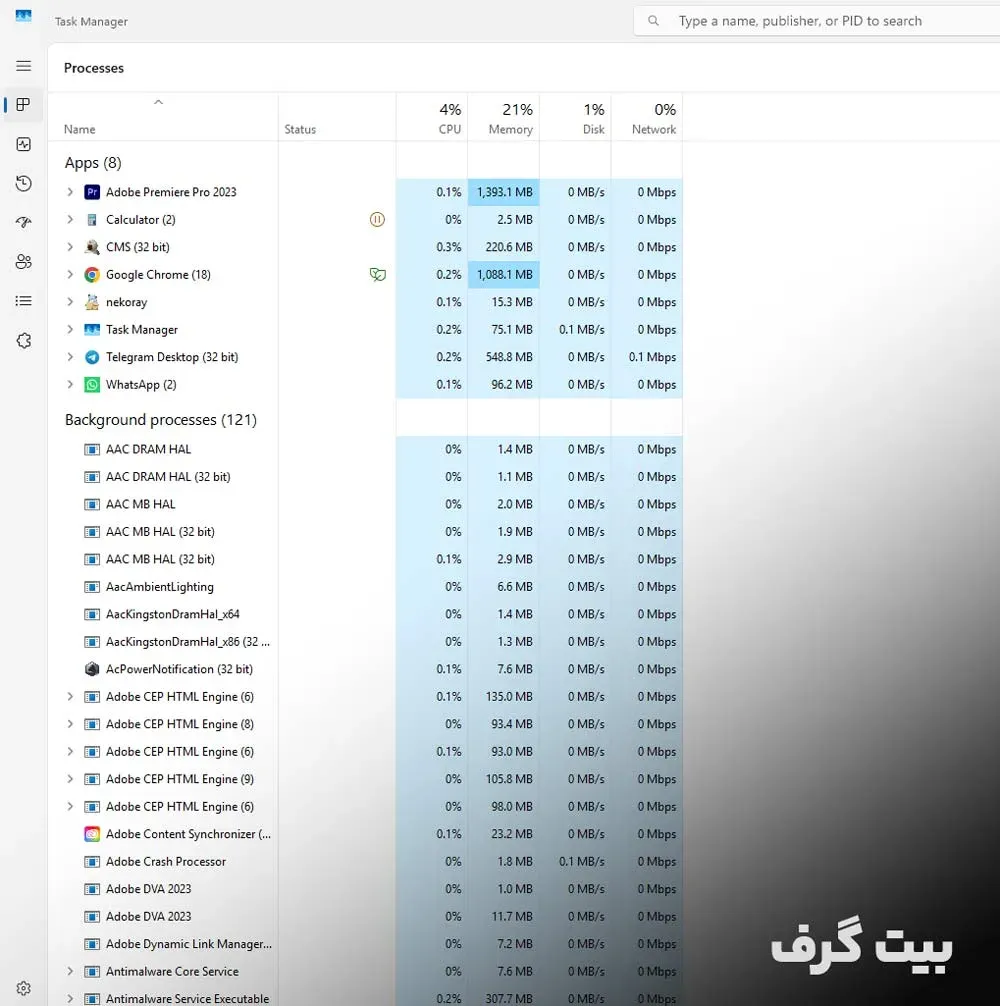Image resolution: width=1000 pixels, height=1006 pixels.
Task: Sort by the Memory column header
Action: pos(504,117)
